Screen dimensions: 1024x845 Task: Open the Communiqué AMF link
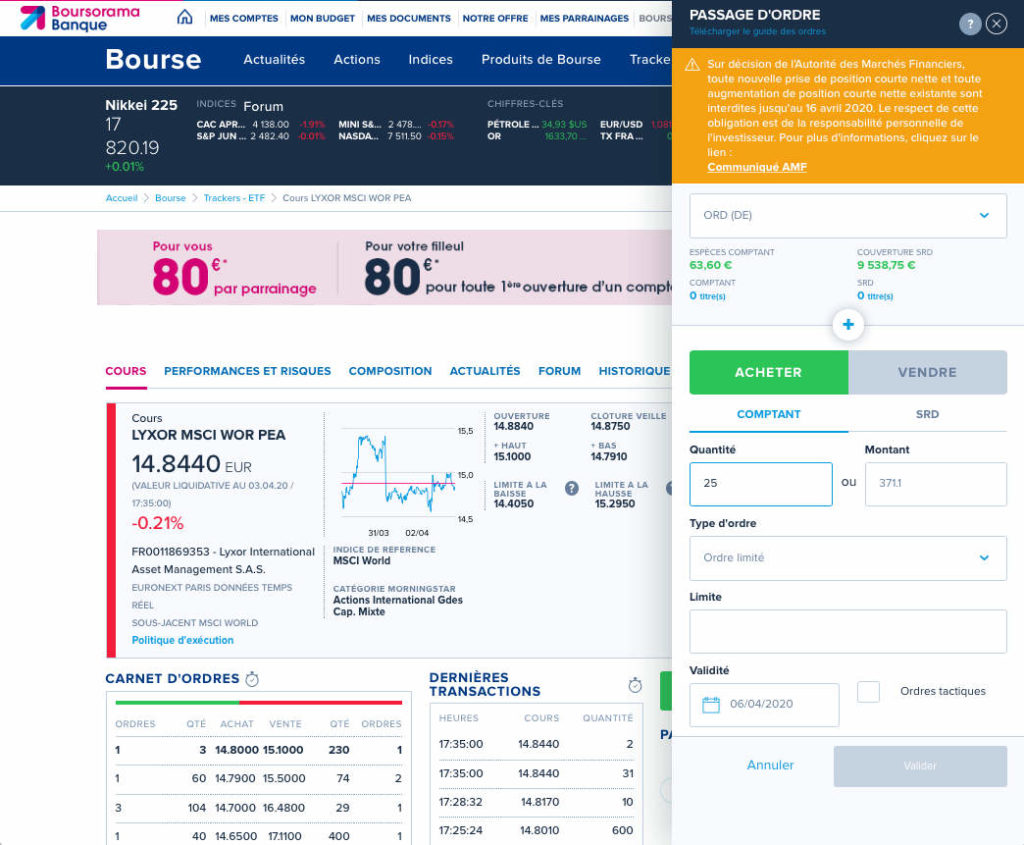pos(757,167)
